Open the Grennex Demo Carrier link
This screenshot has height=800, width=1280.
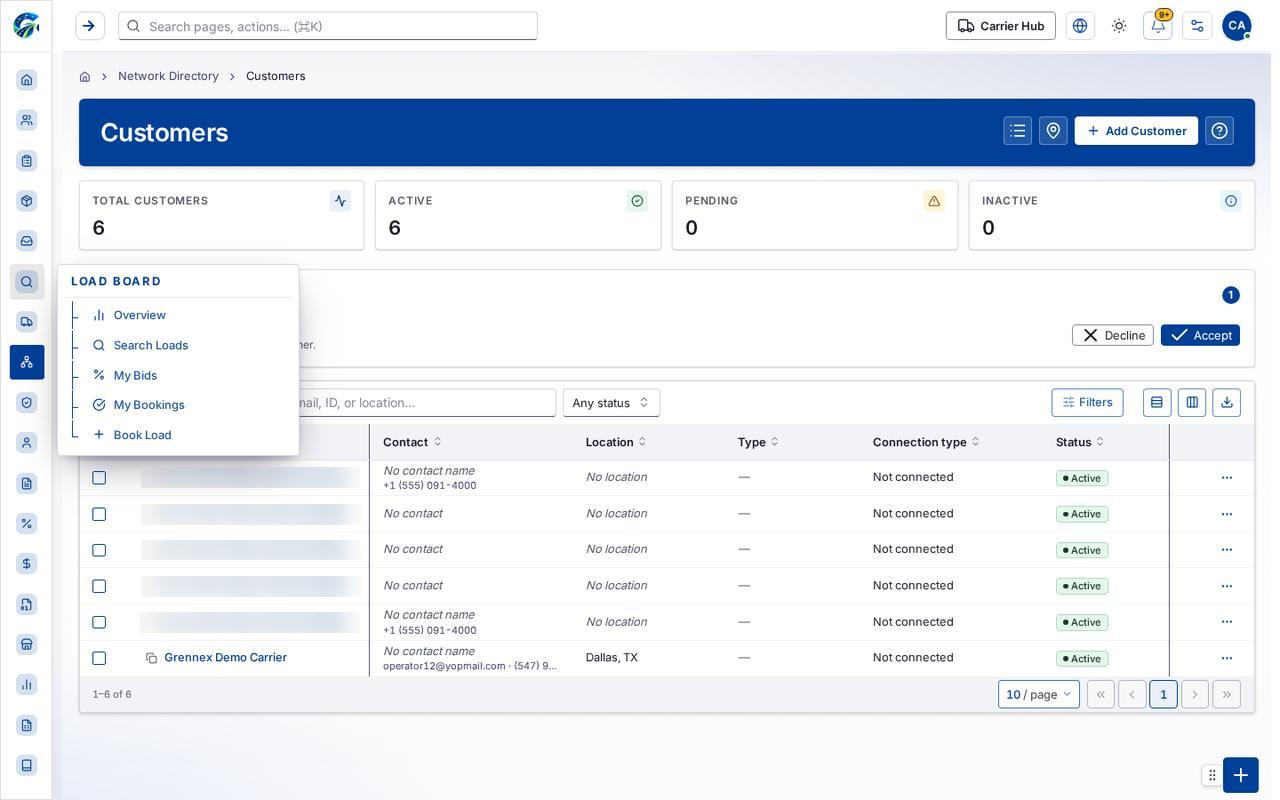(226, 658)
